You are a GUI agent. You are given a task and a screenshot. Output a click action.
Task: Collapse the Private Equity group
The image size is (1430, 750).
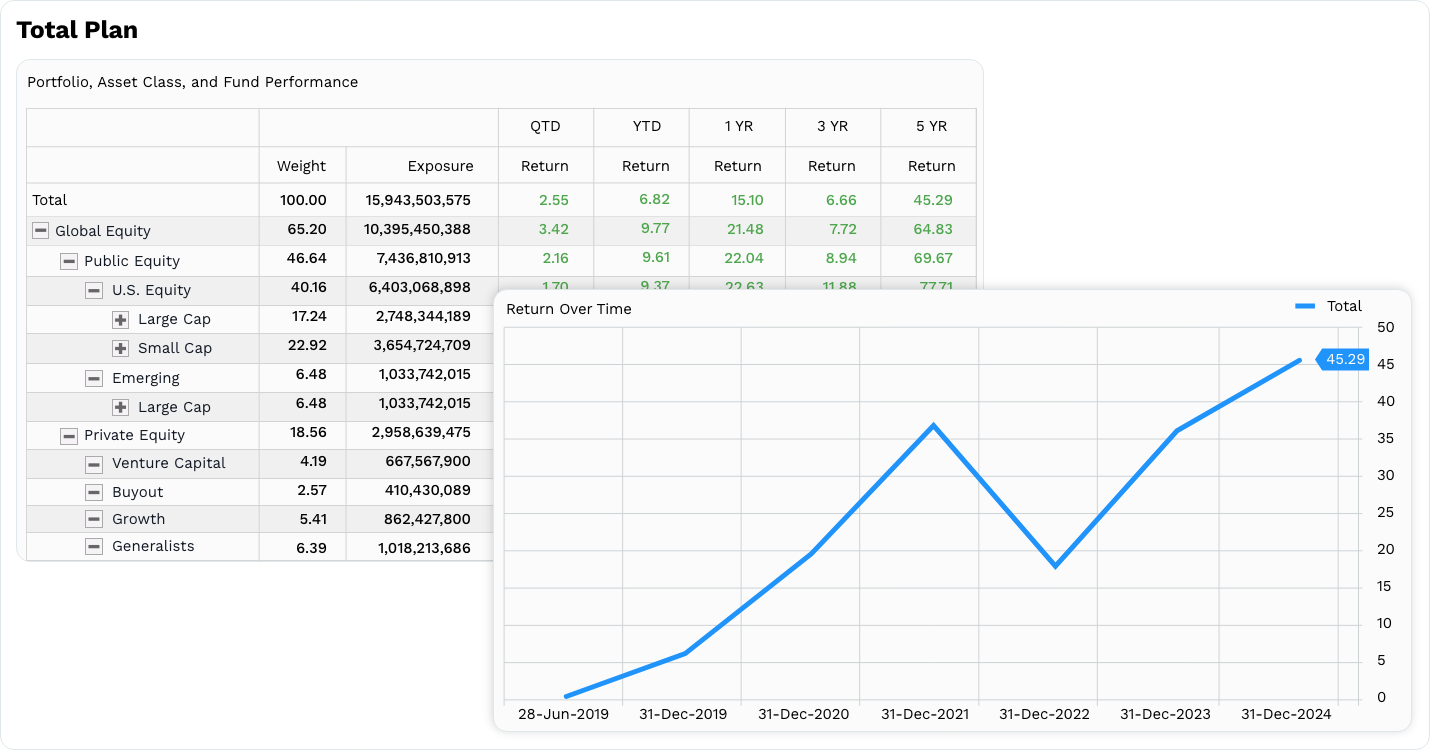click(x=69, y=435)
